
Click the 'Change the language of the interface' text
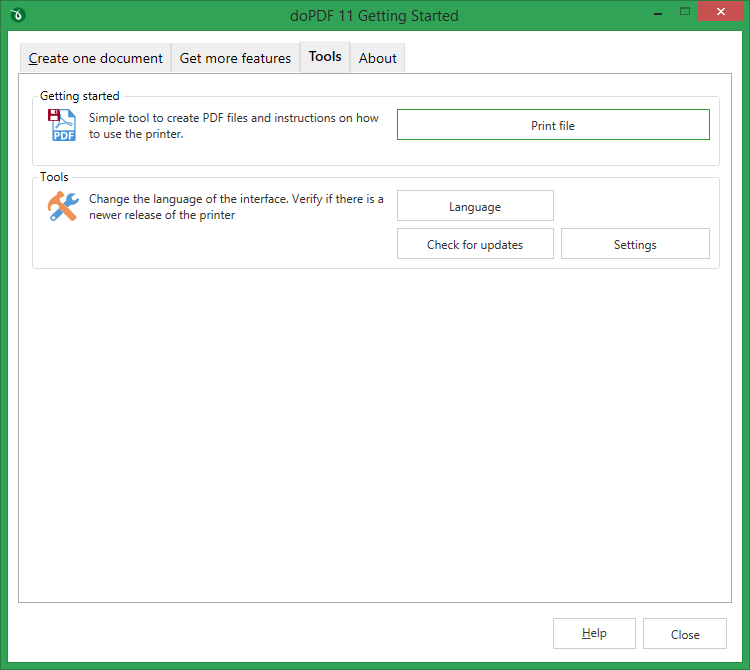click(236, 207)
